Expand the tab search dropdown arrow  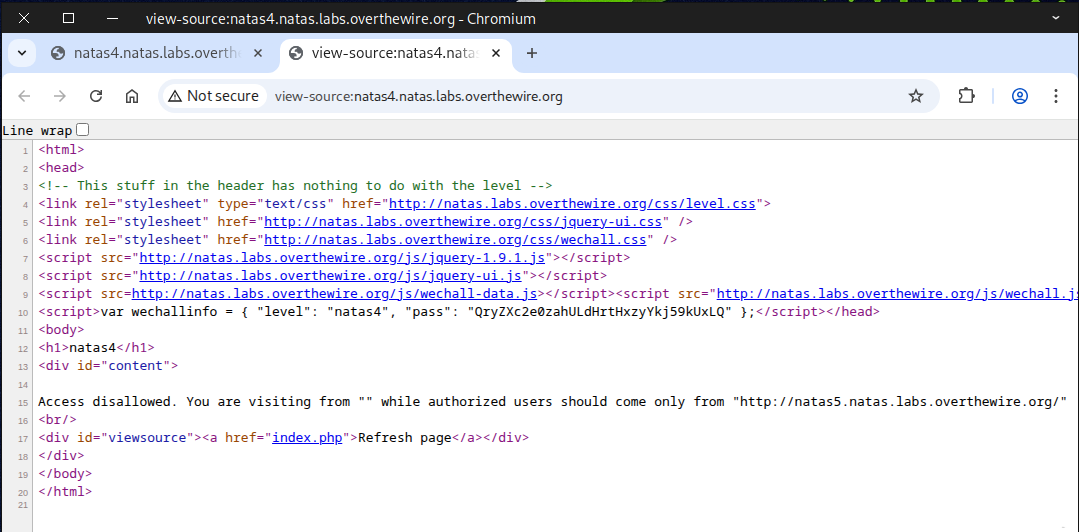click(21, 53)
